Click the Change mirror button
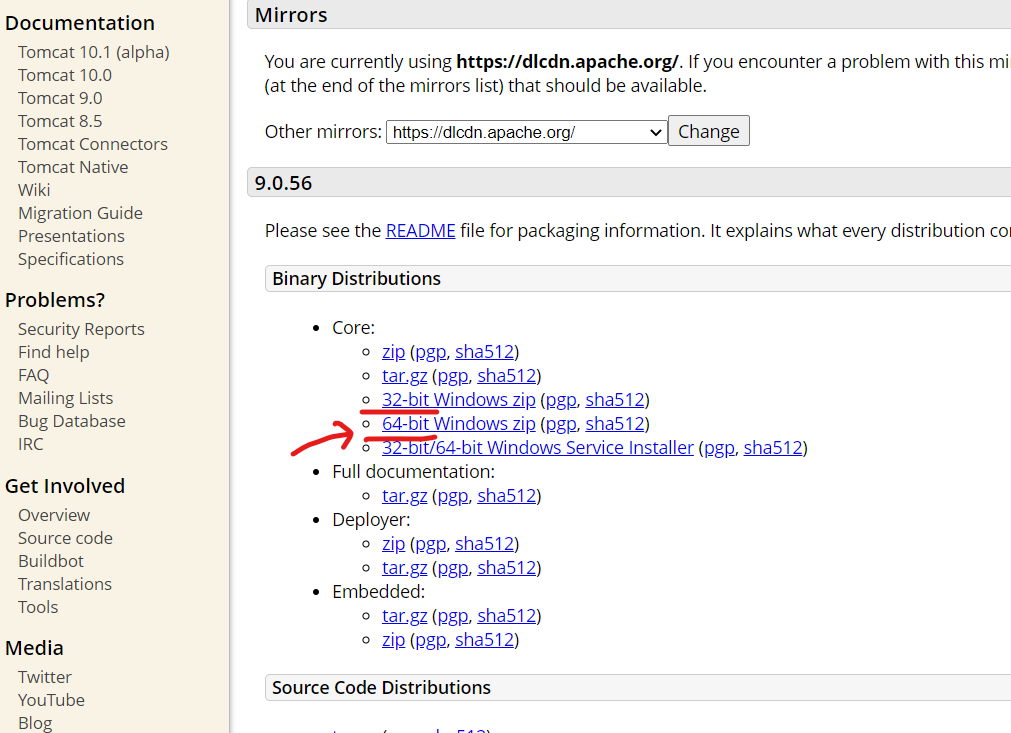This screenshot has width=1011, height=733. click(x=709, y=131)
